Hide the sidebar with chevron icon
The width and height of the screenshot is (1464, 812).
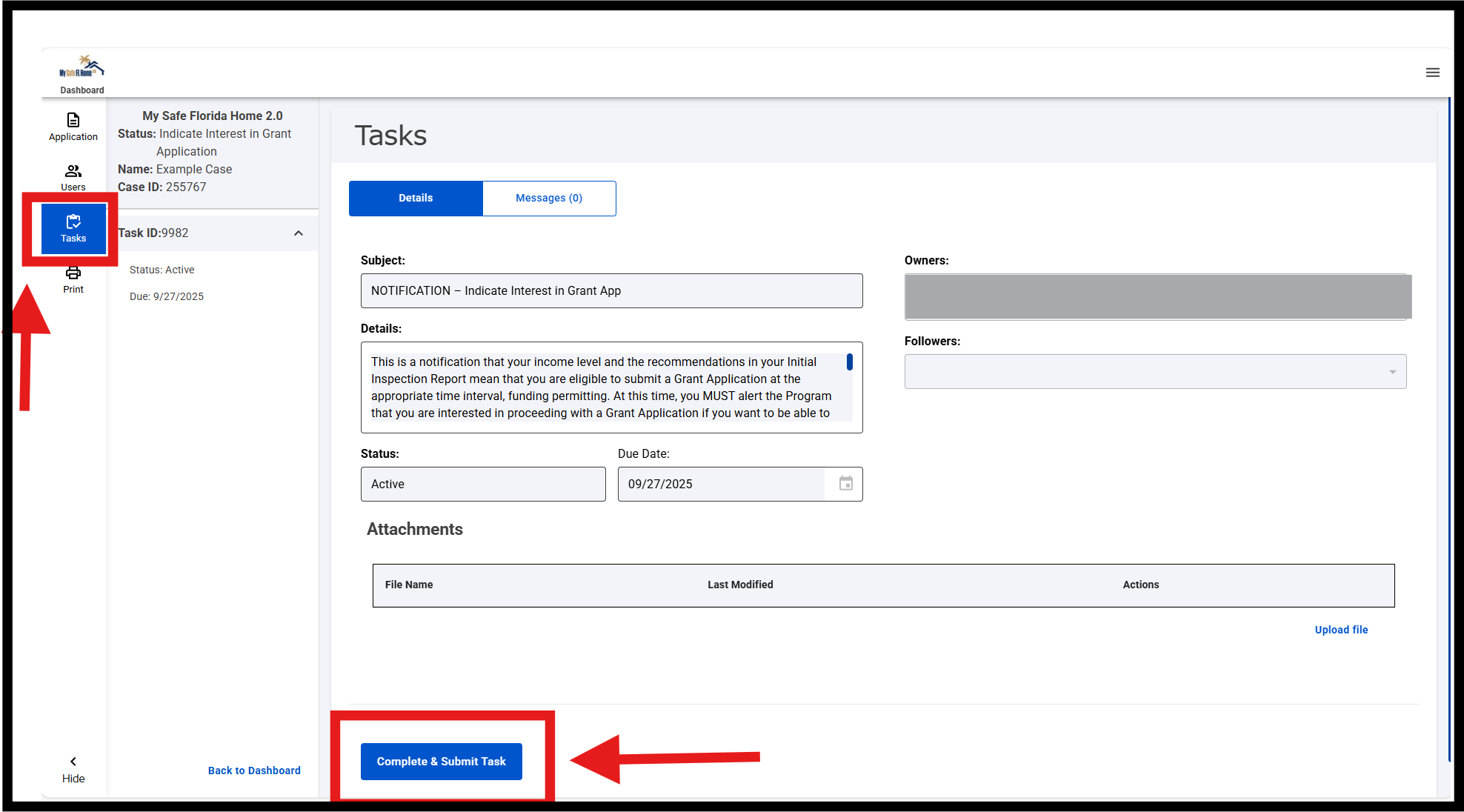[73, 762]
